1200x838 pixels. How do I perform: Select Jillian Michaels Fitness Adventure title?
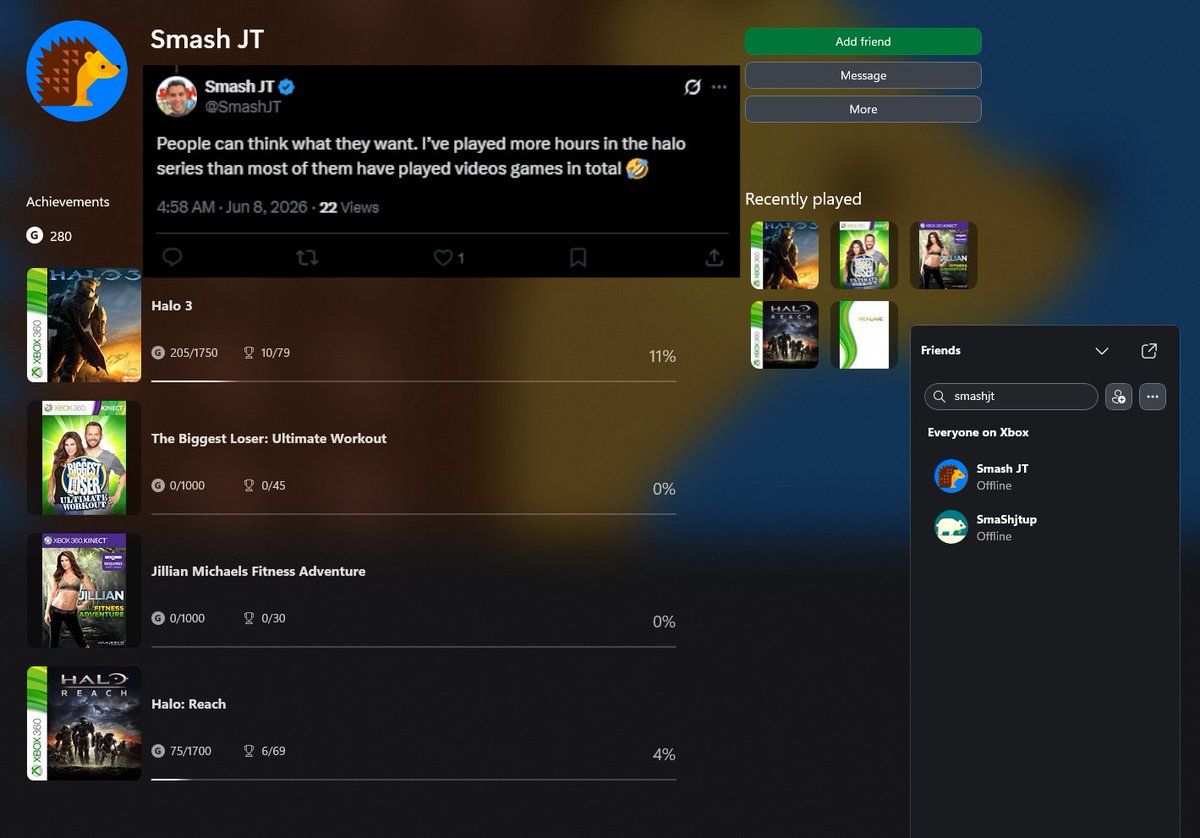tap(258, 571)
